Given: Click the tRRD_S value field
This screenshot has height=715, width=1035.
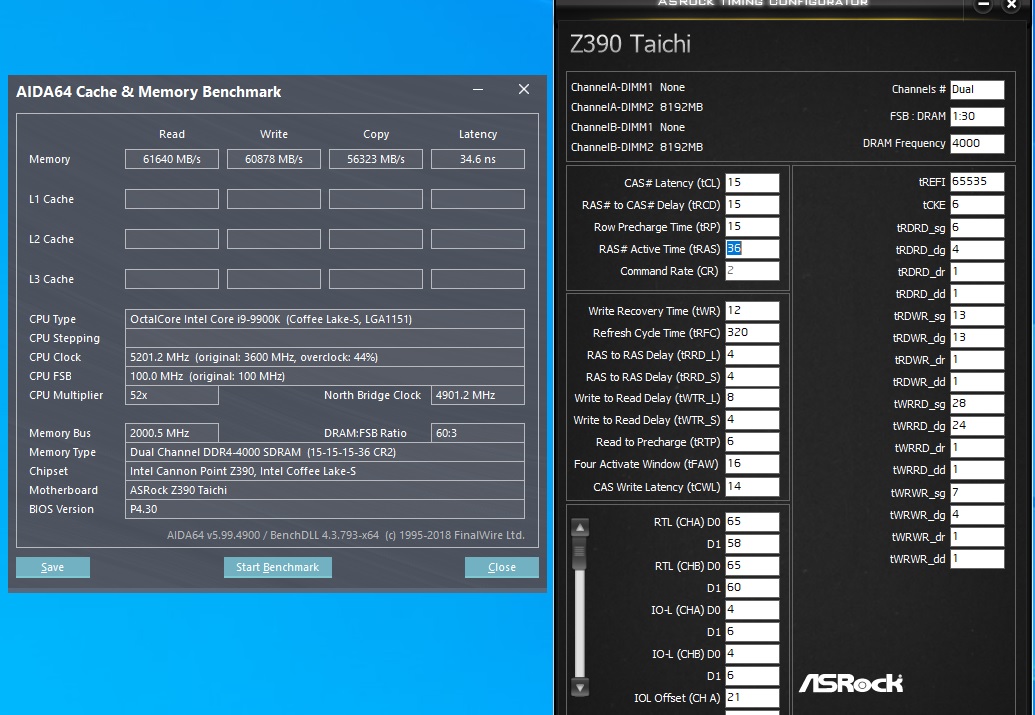Looking at the screenshot, I should click(752, 376).
